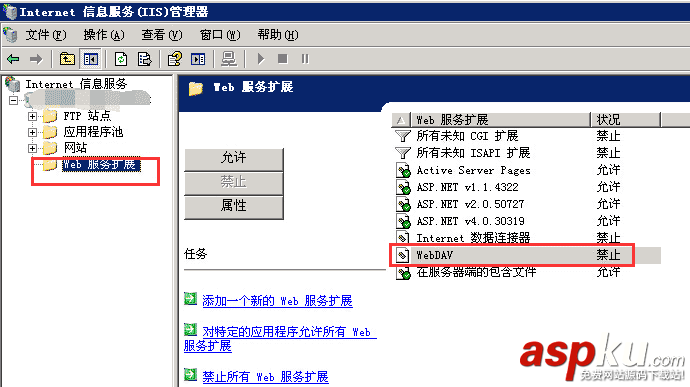Click the ASP.NET v4.0.30319 row icon
Screen dimensions: 690x387
pos(403,221)
